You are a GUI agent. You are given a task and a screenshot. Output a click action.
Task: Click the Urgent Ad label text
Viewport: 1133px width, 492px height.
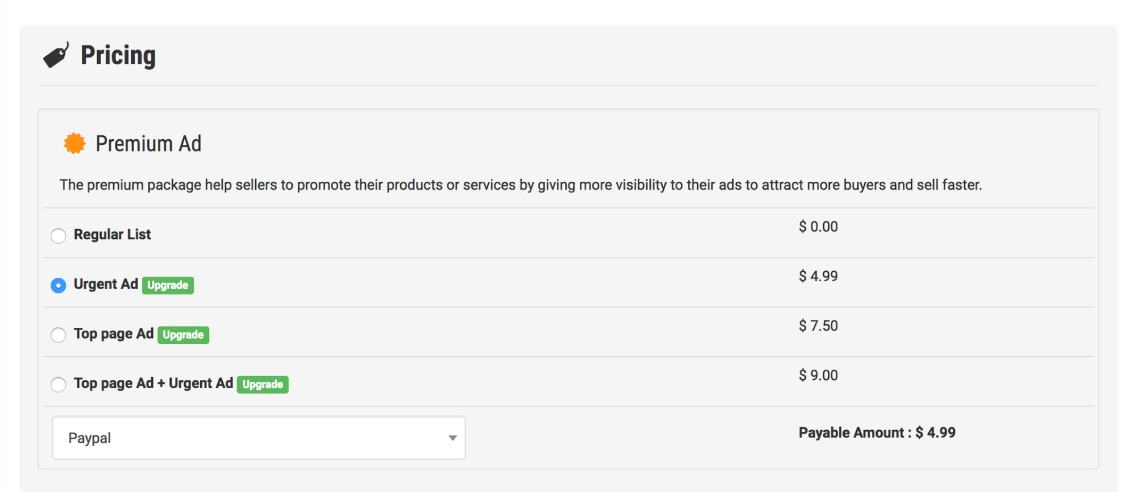pyautogui.click(x=105, y=284)
